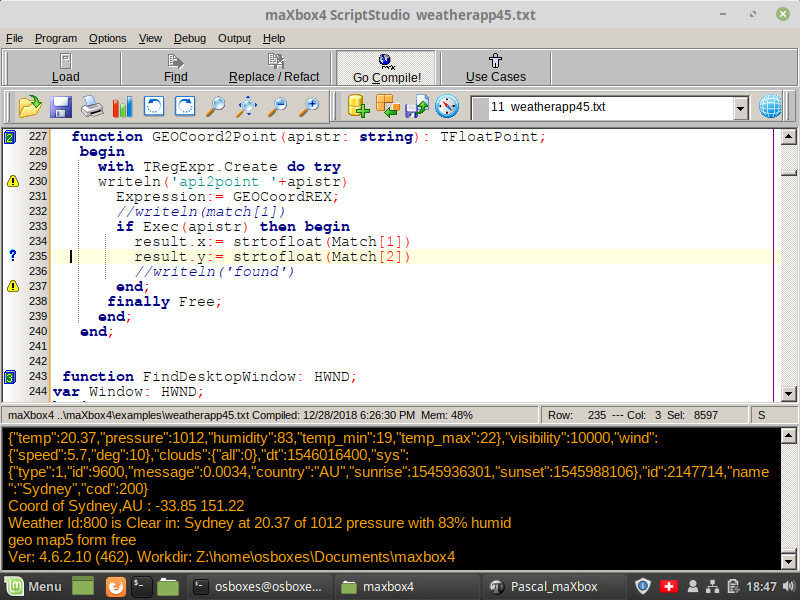Open the weatherapp45.txt file dropdown
The height and width of the screenshot is (600, 800).
tap(740, 108)
